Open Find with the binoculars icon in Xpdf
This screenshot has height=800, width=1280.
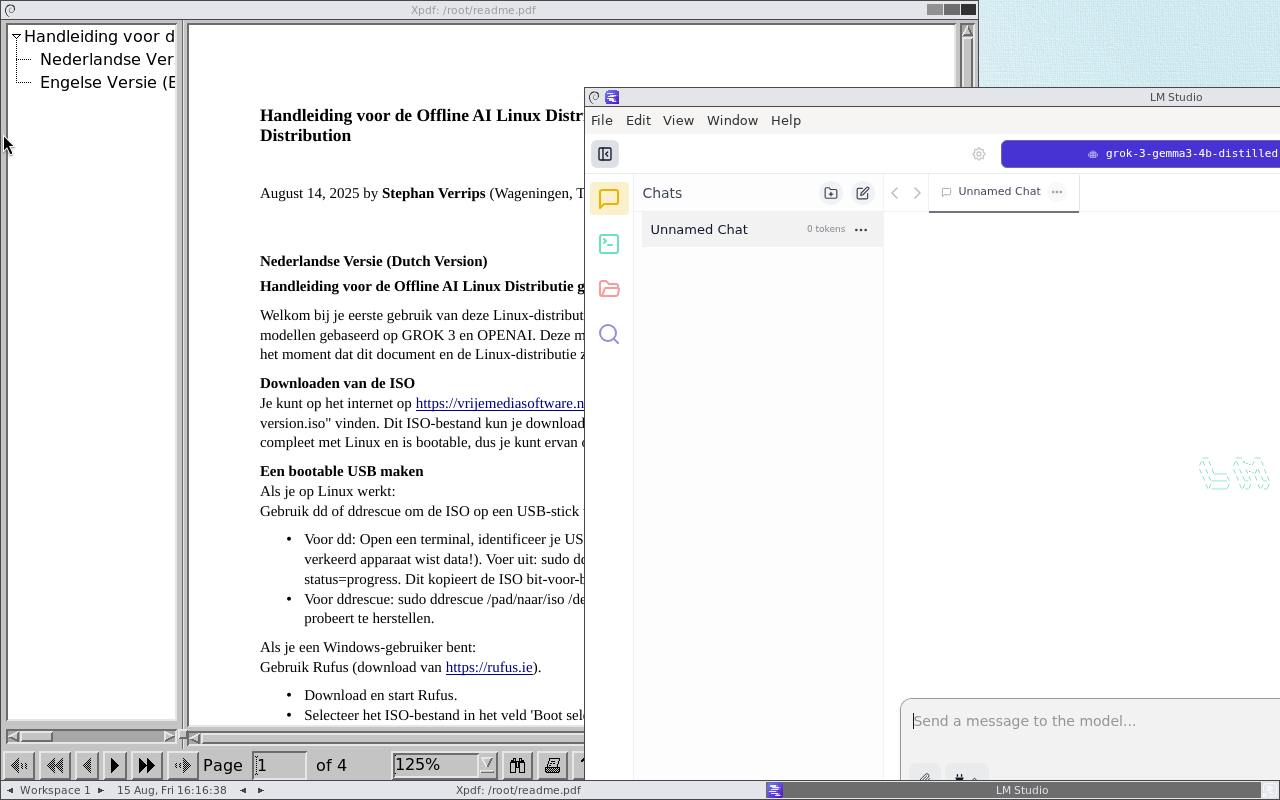[x=517, y=765]
